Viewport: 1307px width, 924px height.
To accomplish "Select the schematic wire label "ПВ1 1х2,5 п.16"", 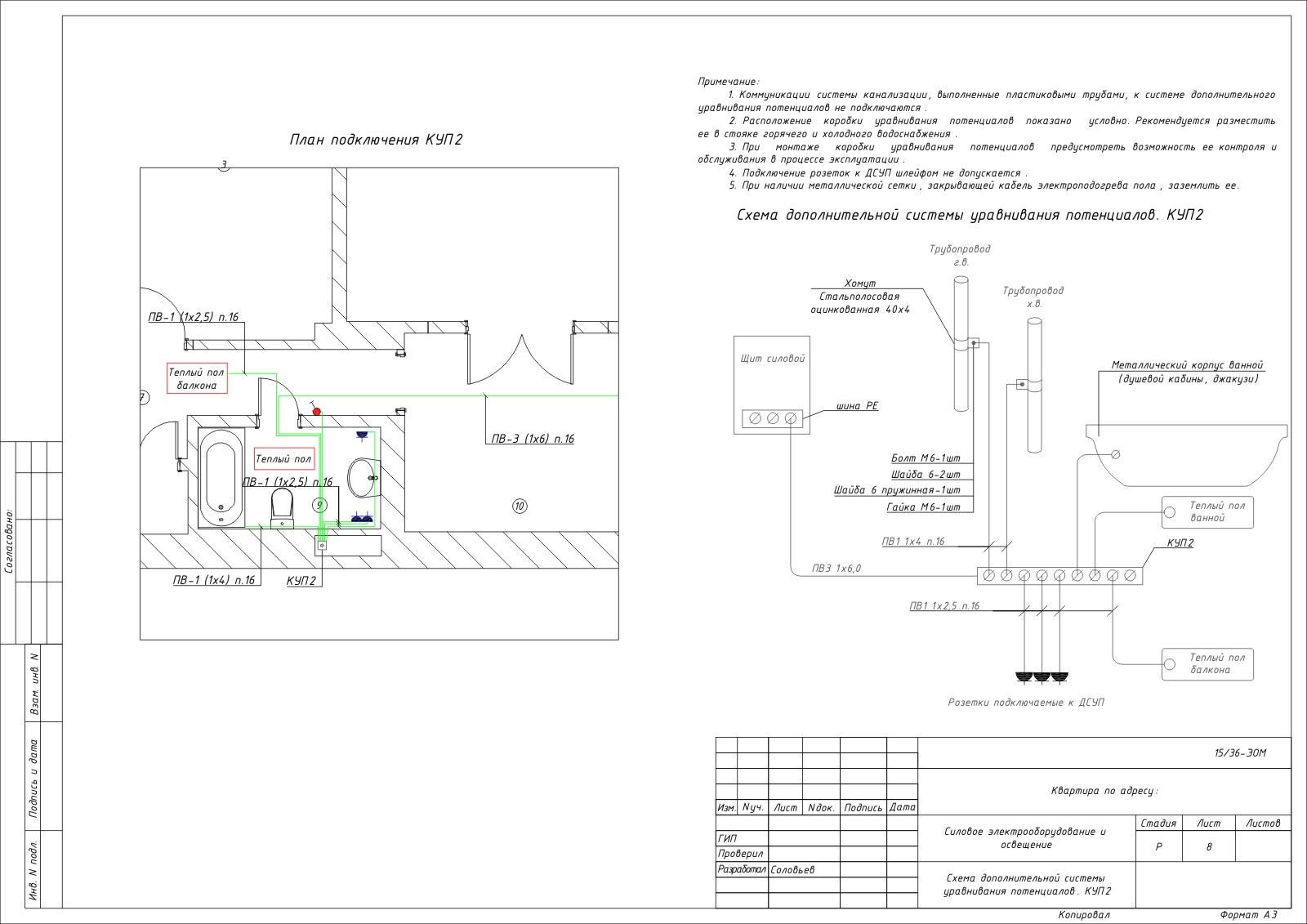I will (944, 606).
